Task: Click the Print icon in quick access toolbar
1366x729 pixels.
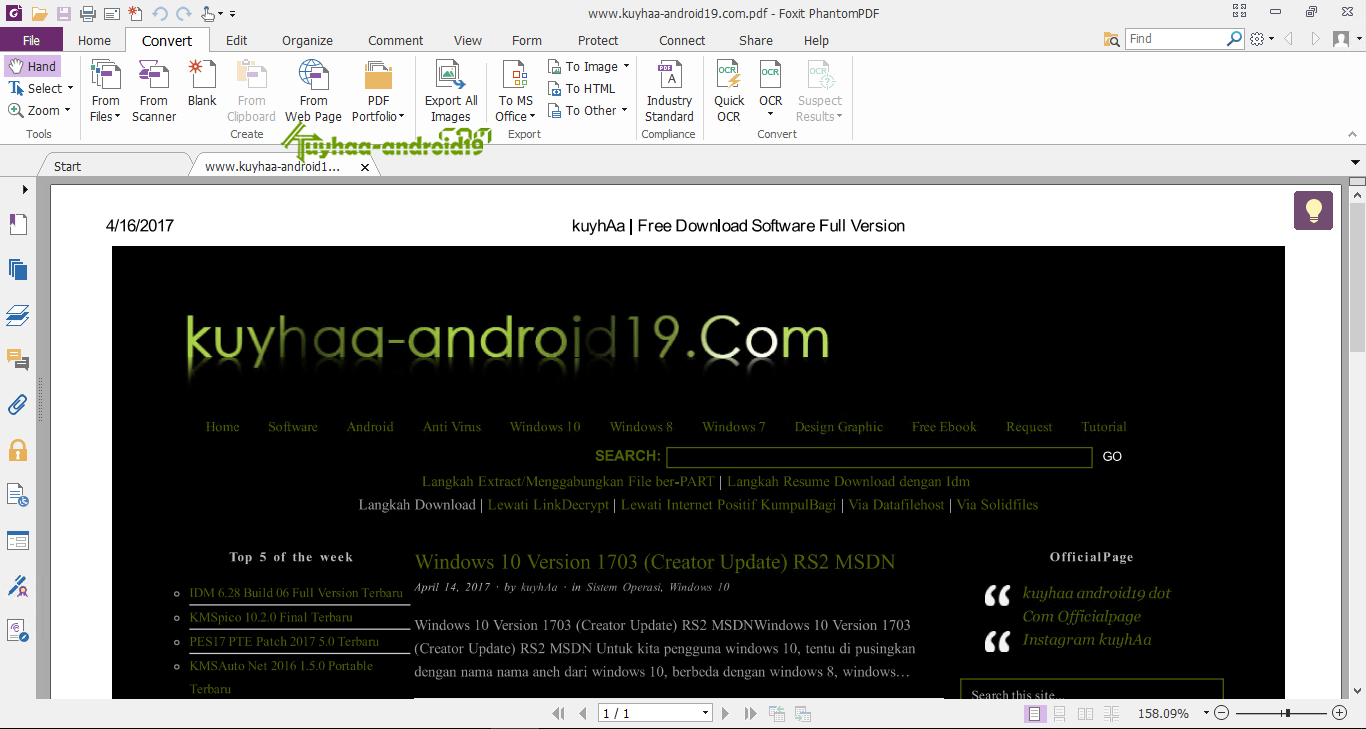Action: coord(88,14)
